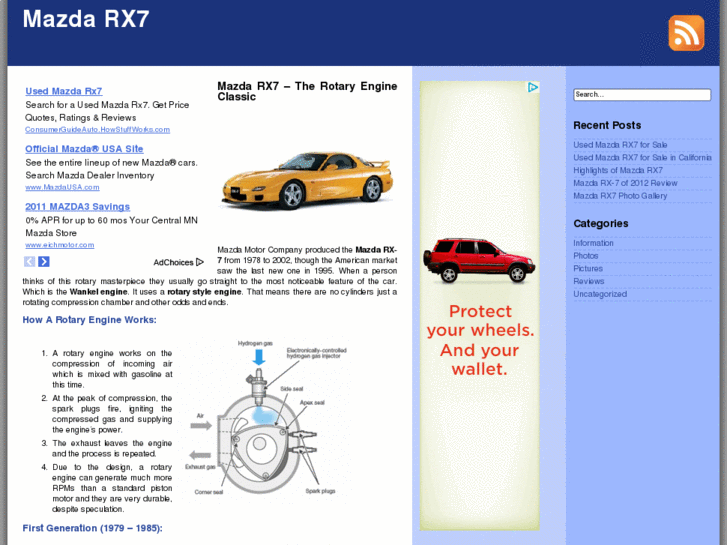Open the AdChoices label under text ads

click(x=179, y=263)
